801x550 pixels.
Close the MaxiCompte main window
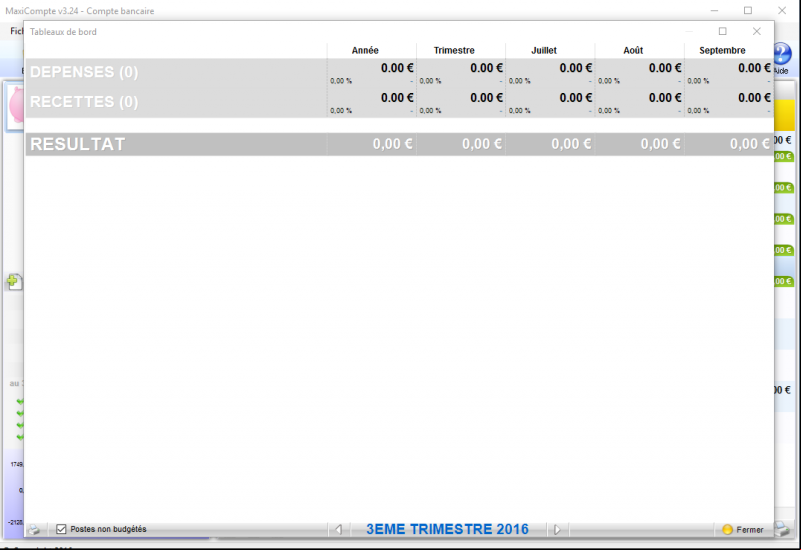point(782,10)
